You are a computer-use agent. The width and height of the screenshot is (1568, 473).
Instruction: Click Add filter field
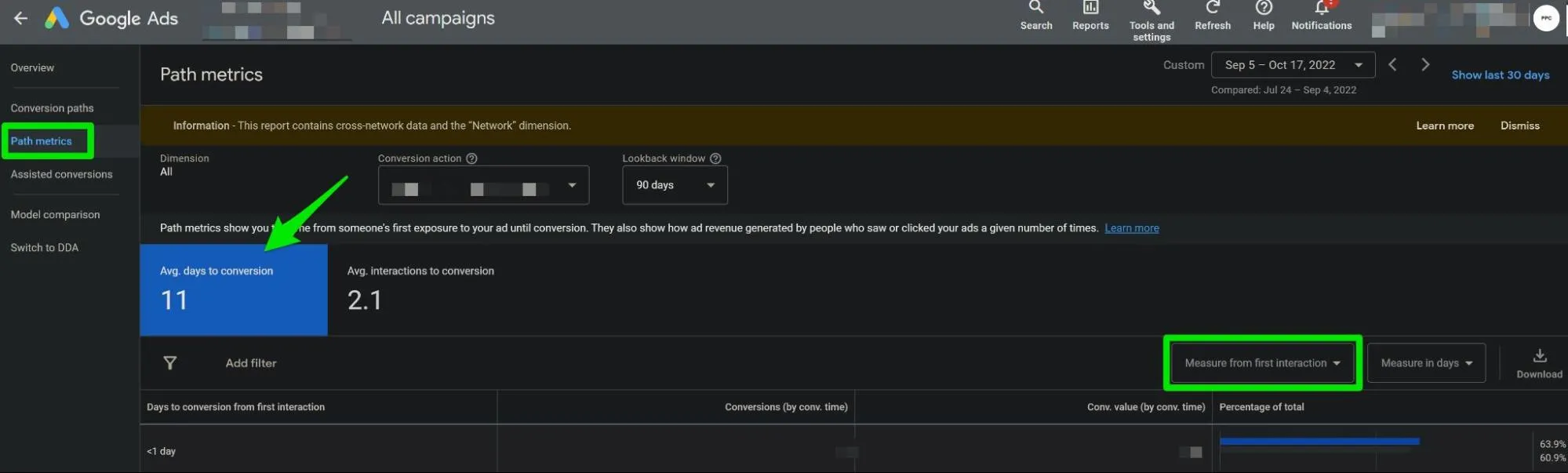(251, 363)
